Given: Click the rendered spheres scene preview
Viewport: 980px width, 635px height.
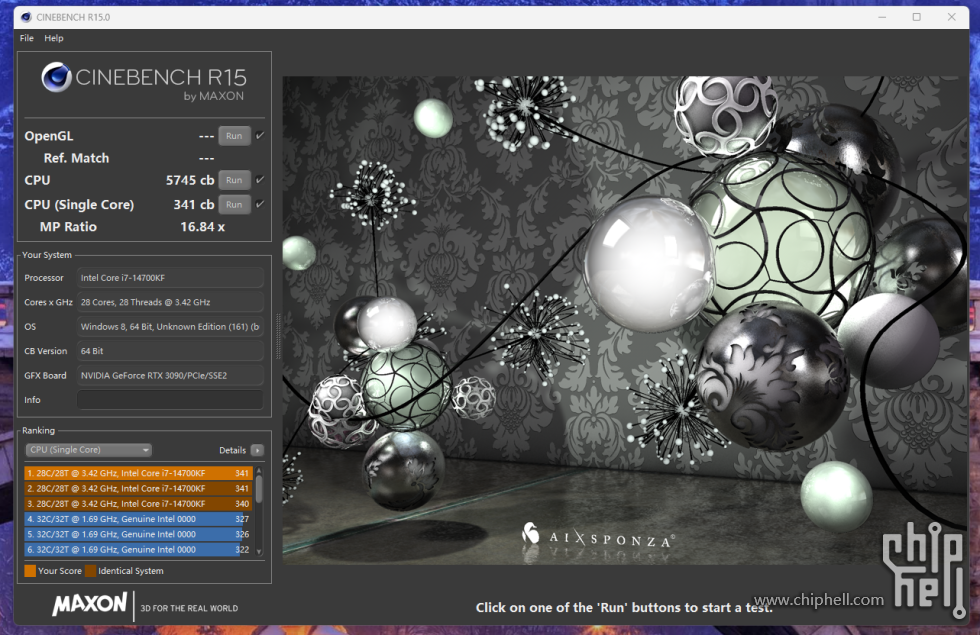Looking at the screenshot, I should [624, 320].
